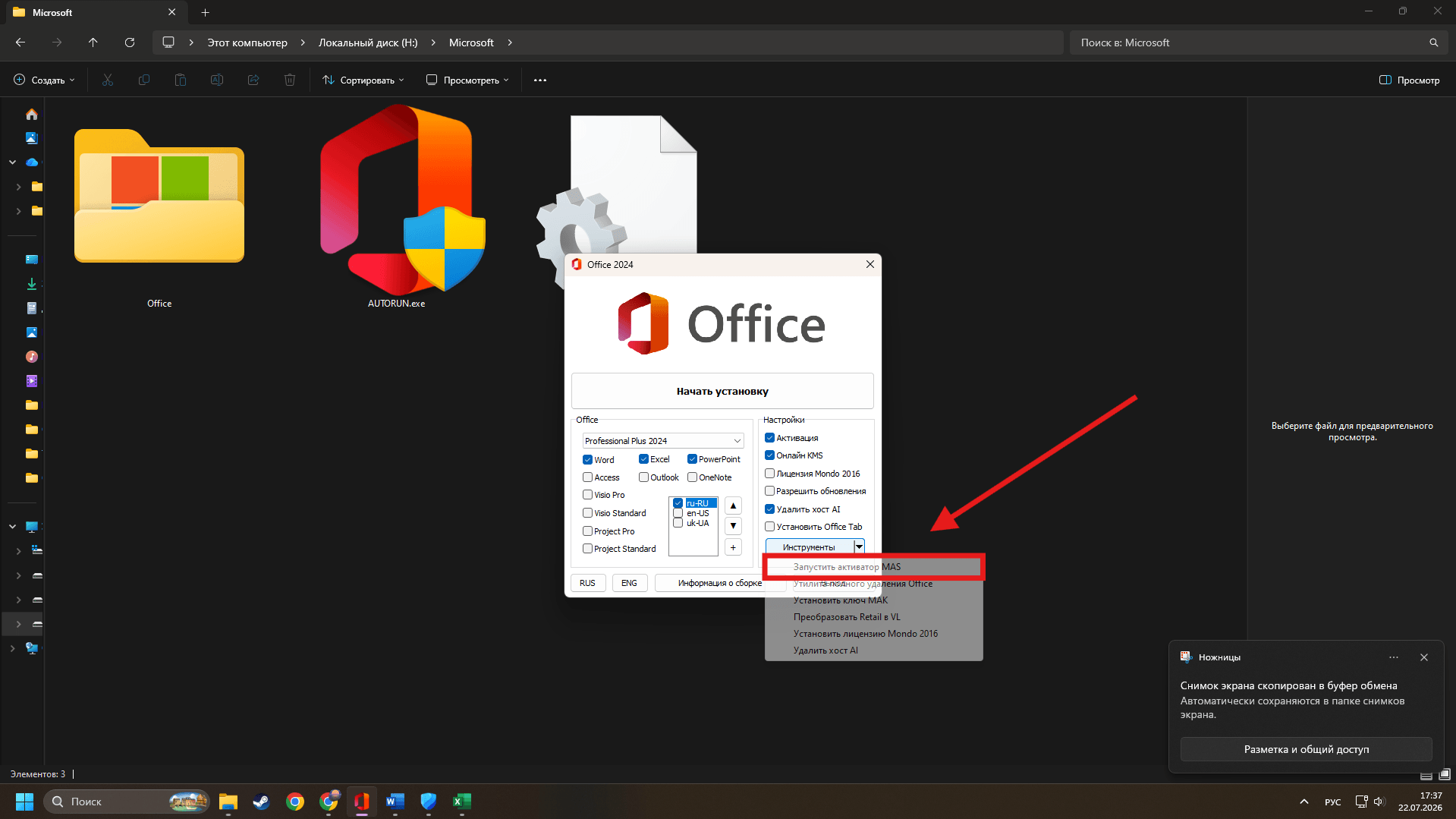This screenshot has height=819, width=1456.
Task: Open File Explorer from the taskbar
Action: coord(228,802)
